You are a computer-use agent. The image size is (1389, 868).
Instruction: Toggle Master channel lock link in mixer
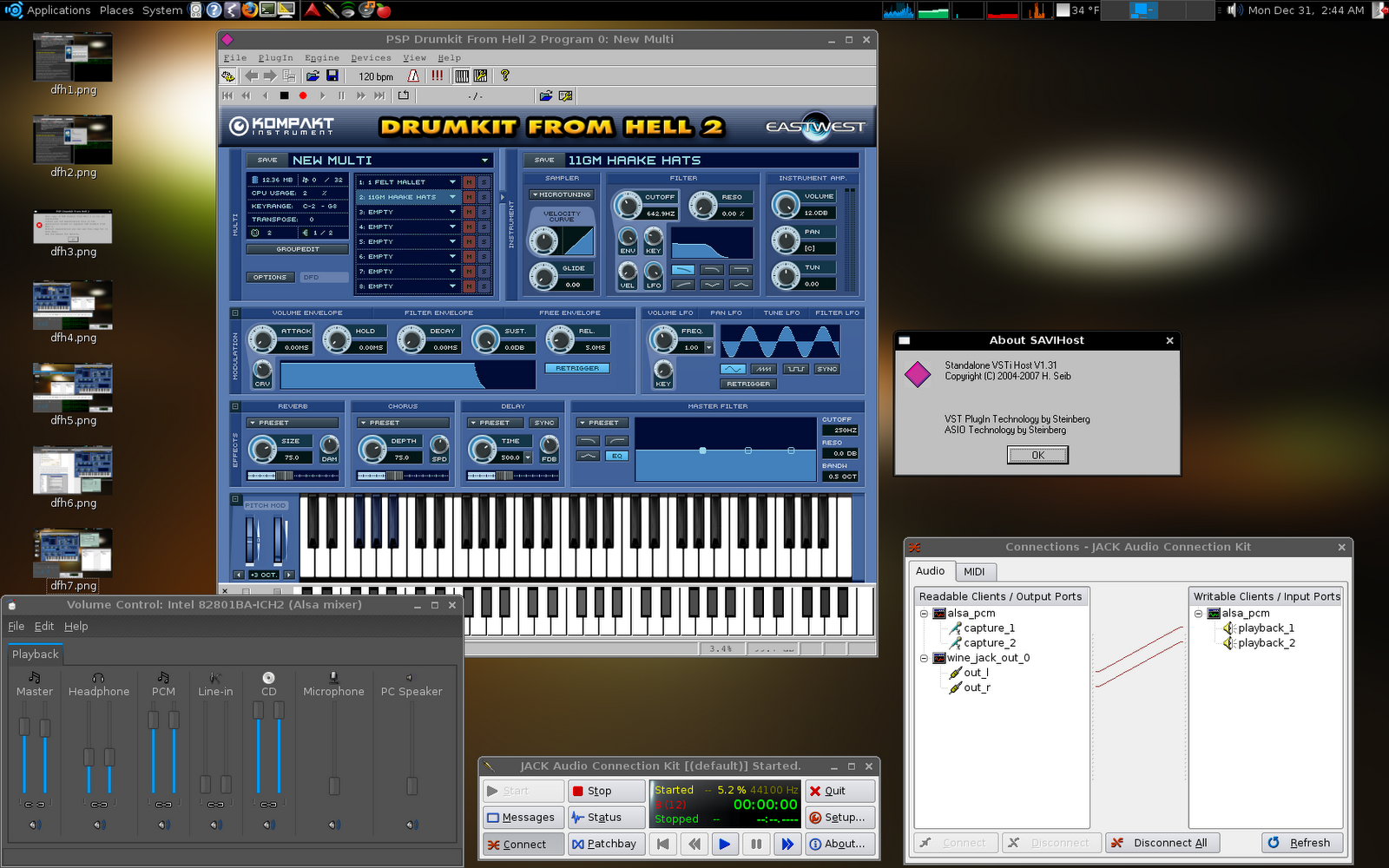click(x=35, y=805)
